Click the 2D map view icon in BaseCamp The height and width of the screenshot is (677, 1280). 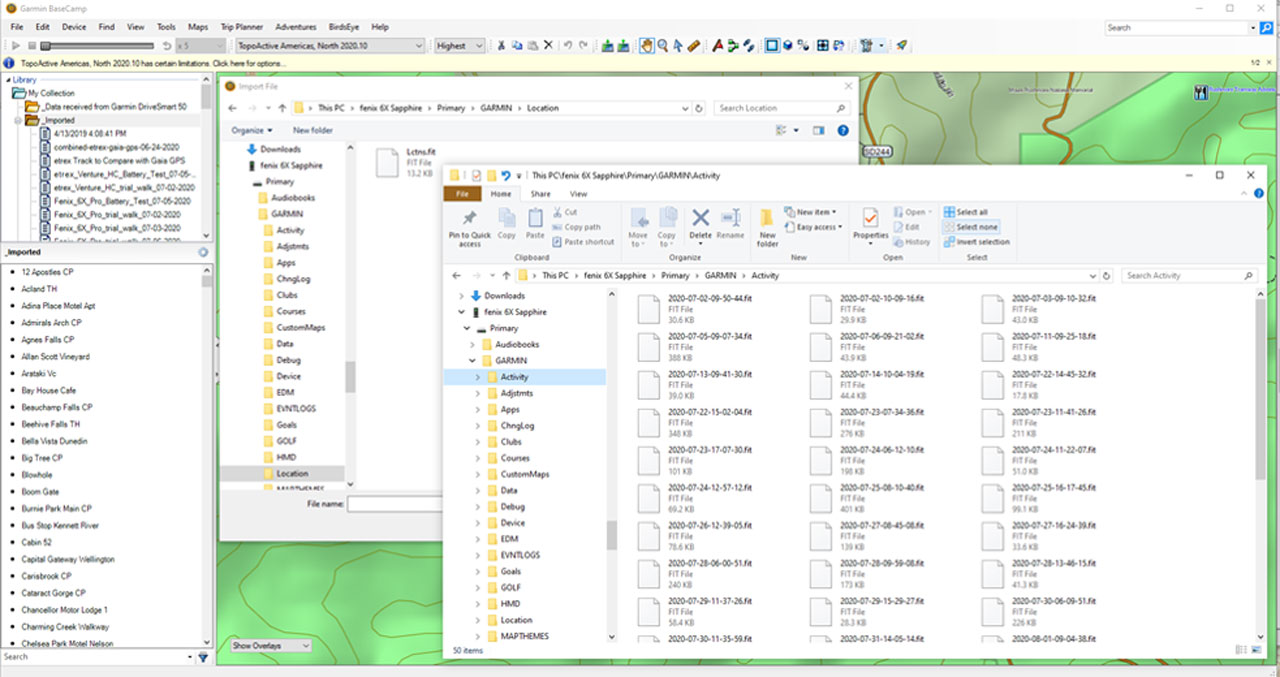(x=772, y=46)
